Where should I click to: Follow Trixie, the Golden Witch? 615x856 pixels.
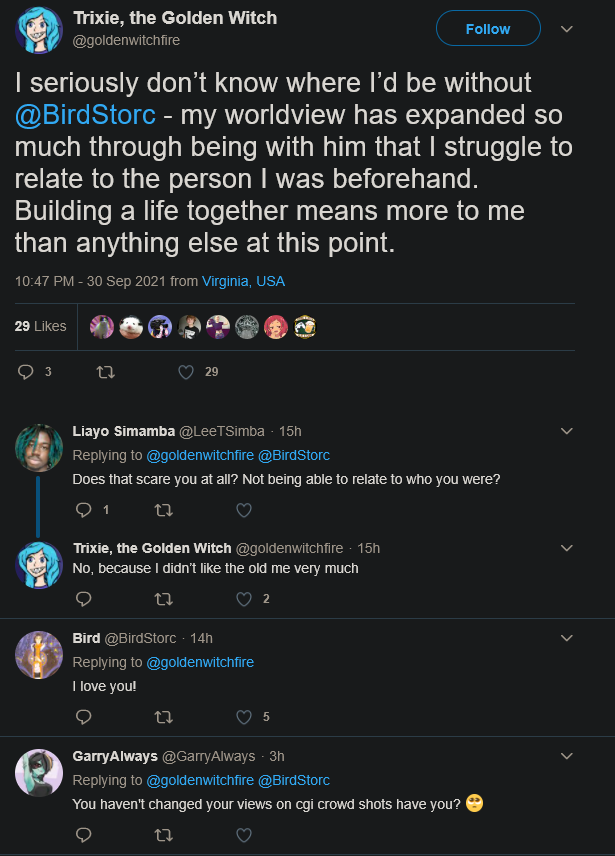pyautogui.click(x=488, y=28)
